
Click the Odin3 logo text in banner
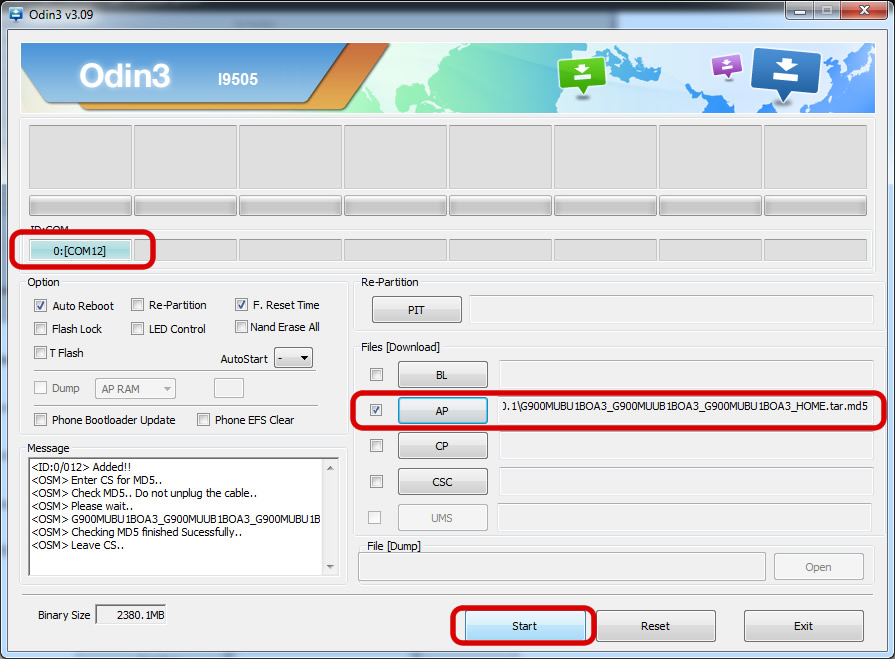(125, 76)
